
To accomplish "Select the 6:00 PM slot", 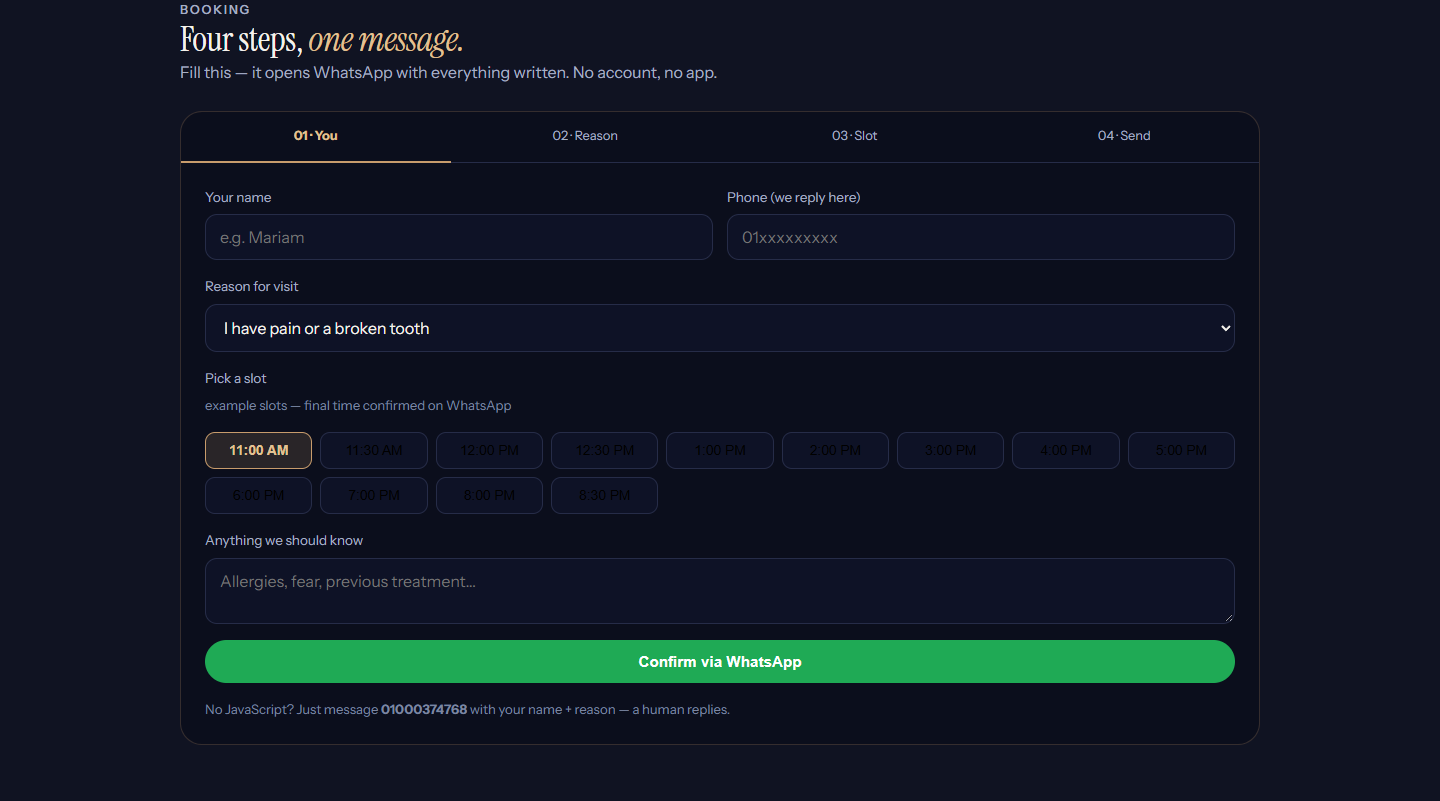I will (x=258, y=495).
